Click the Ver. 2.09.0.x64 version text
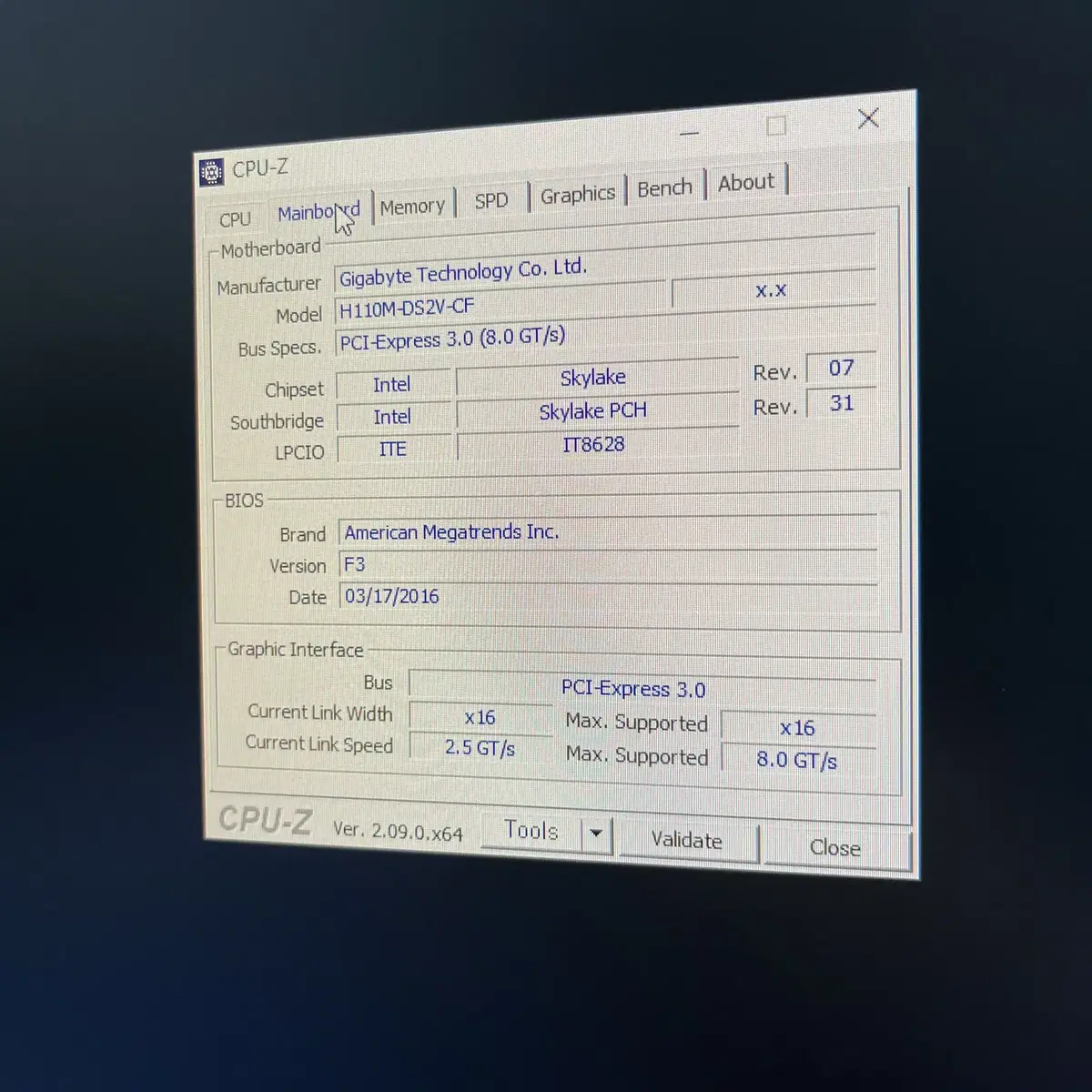This screenshot has width=1092, height=1092. point(398,831)
